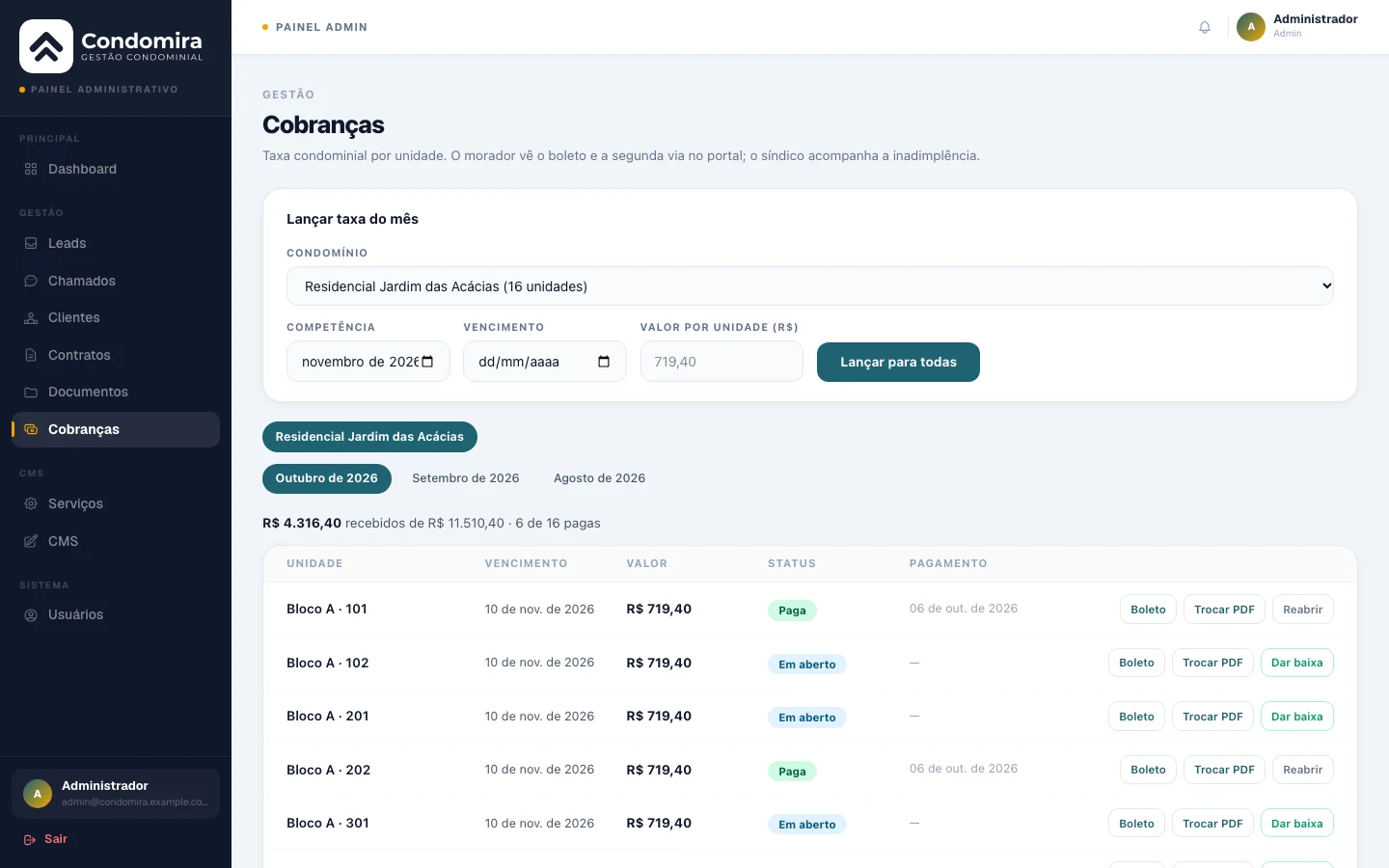Click the Cobranças money icon
Viewport: 1389px width, 868px height.
[x=31, y=429]
